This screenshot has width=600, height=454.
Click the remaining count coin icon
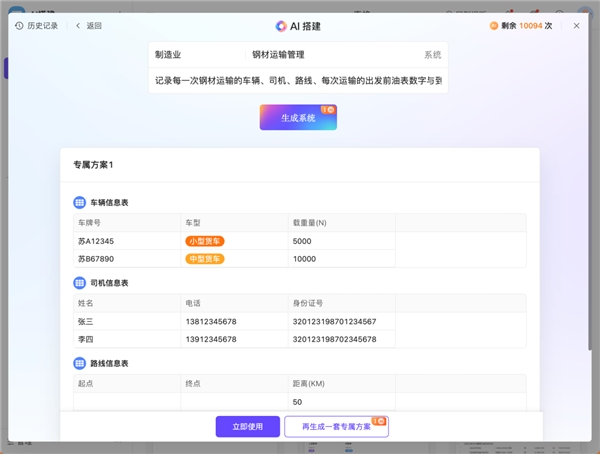coord(494,26)
